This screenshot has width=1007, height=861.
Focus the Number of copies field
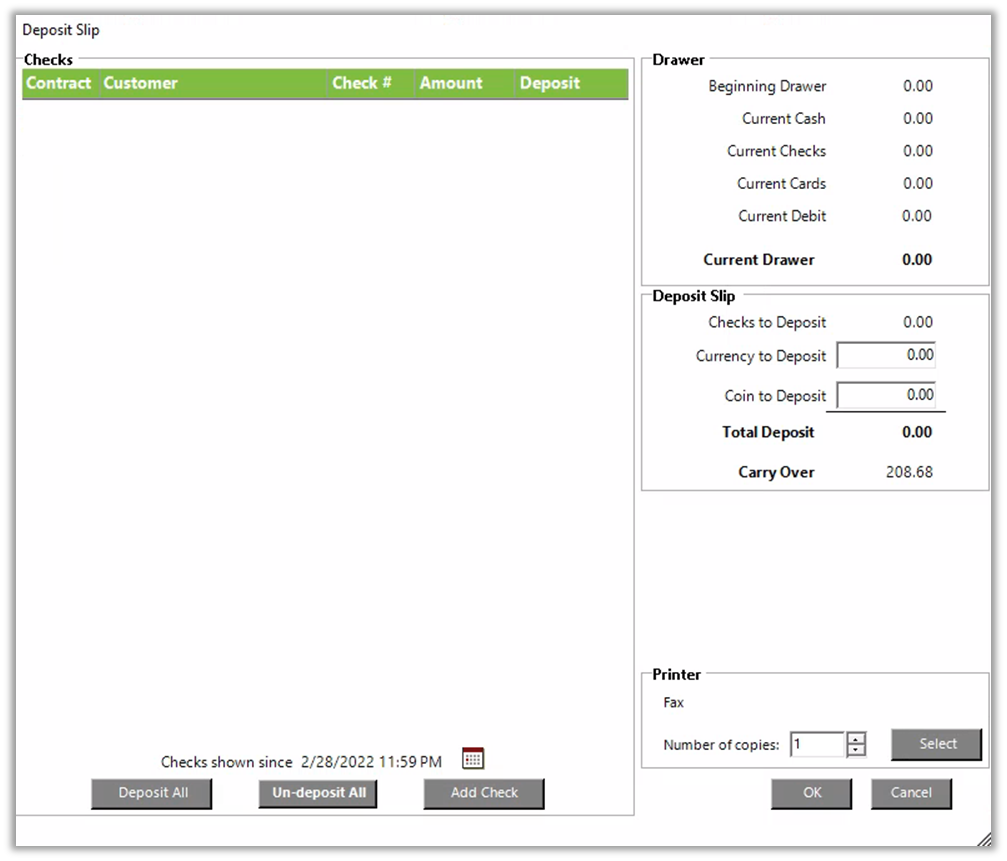point(817,745)
